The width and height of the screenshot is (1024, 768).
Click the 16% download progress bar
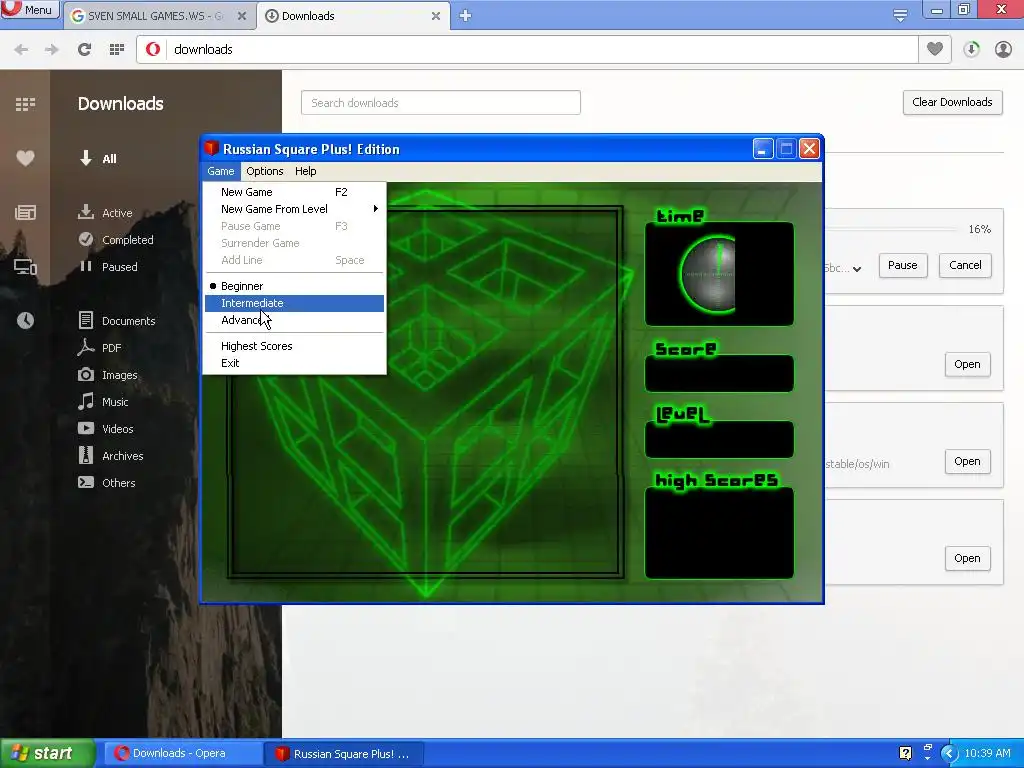[891, 229]
